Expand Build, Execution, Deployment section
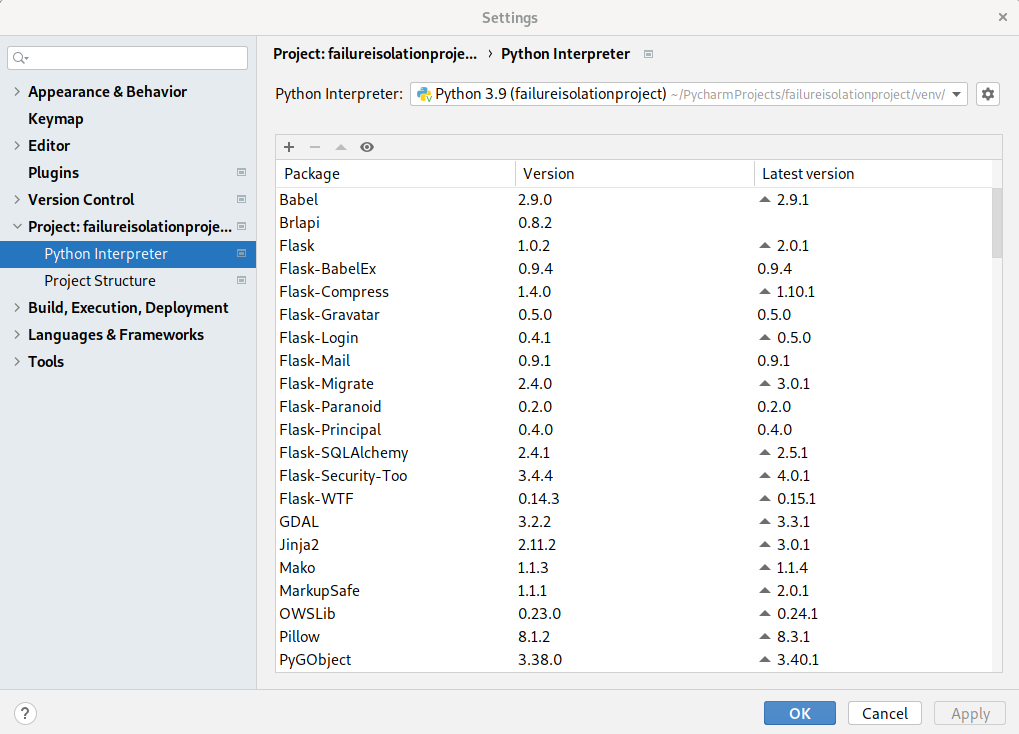Viewport: 1019px width, 734px height. pyautogui.click(x=17, y=308)
